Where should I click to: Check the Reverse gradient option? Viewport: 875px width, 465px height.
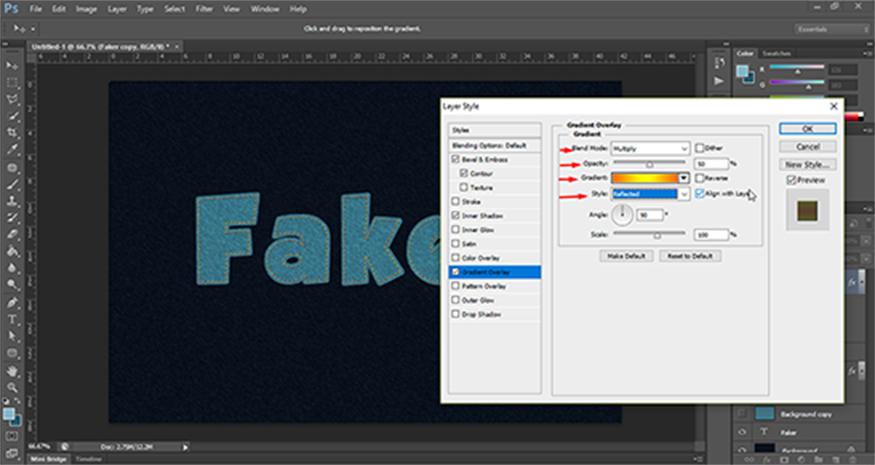[700, 177]
